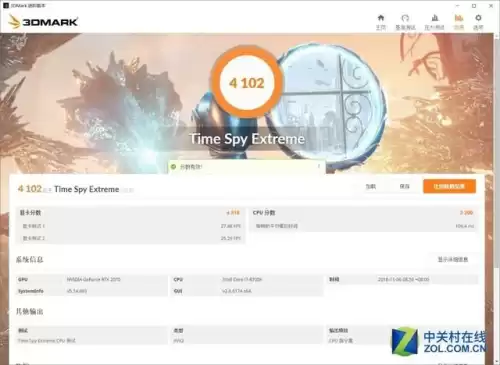The width and height of the screenshot is (500, 365).
Task: Maximize the 3DMark window
Action: pyautogui.click(x=474, y=6)
